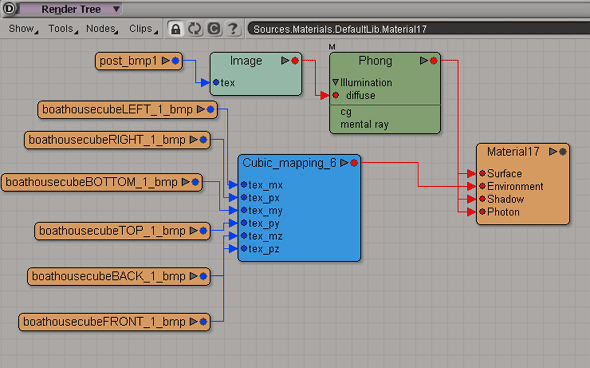The width and height of the screenshot is (590, 368).
Task: Click boathousecubeTOP_1_bmp blue output port
Action: [203, 231]
